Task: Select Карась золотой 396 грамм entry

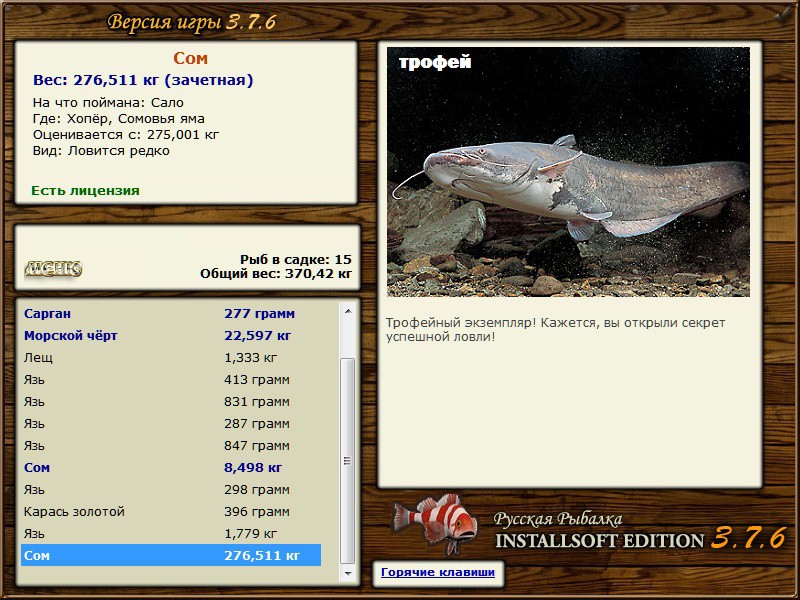Action: 171,511
